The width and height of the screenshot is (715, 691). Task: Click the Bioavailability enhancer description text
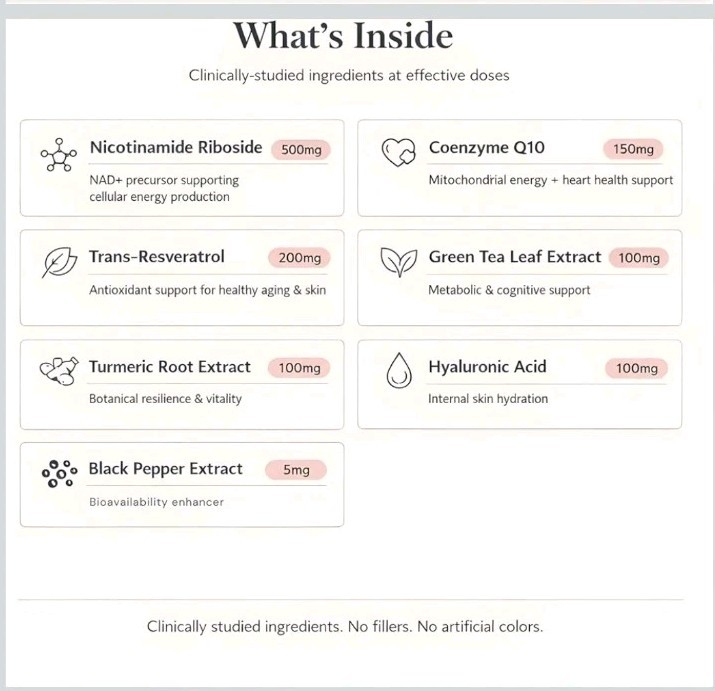tap(156, 502)
